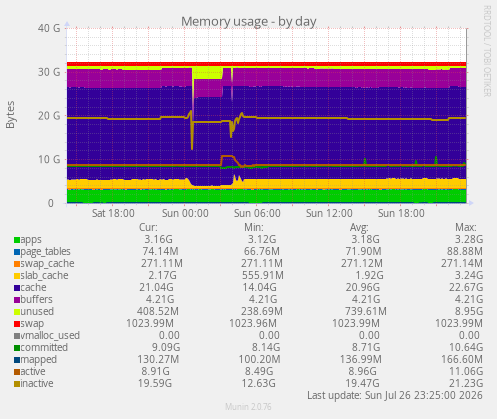Click the yellow slab_cache legend swatch
The width and height of the screenshot is (497, 419).
click(17, 276)
